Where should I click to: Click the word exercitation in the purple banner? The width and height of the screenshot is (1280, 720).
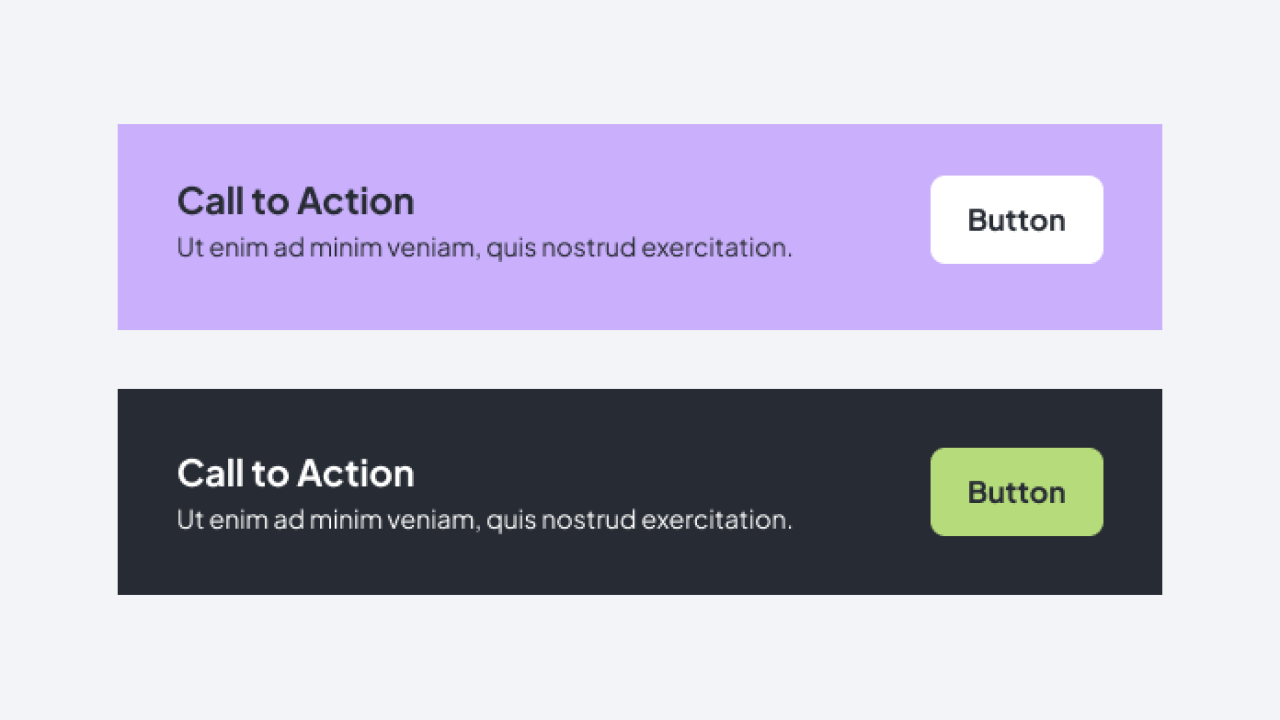pos(716,248)
